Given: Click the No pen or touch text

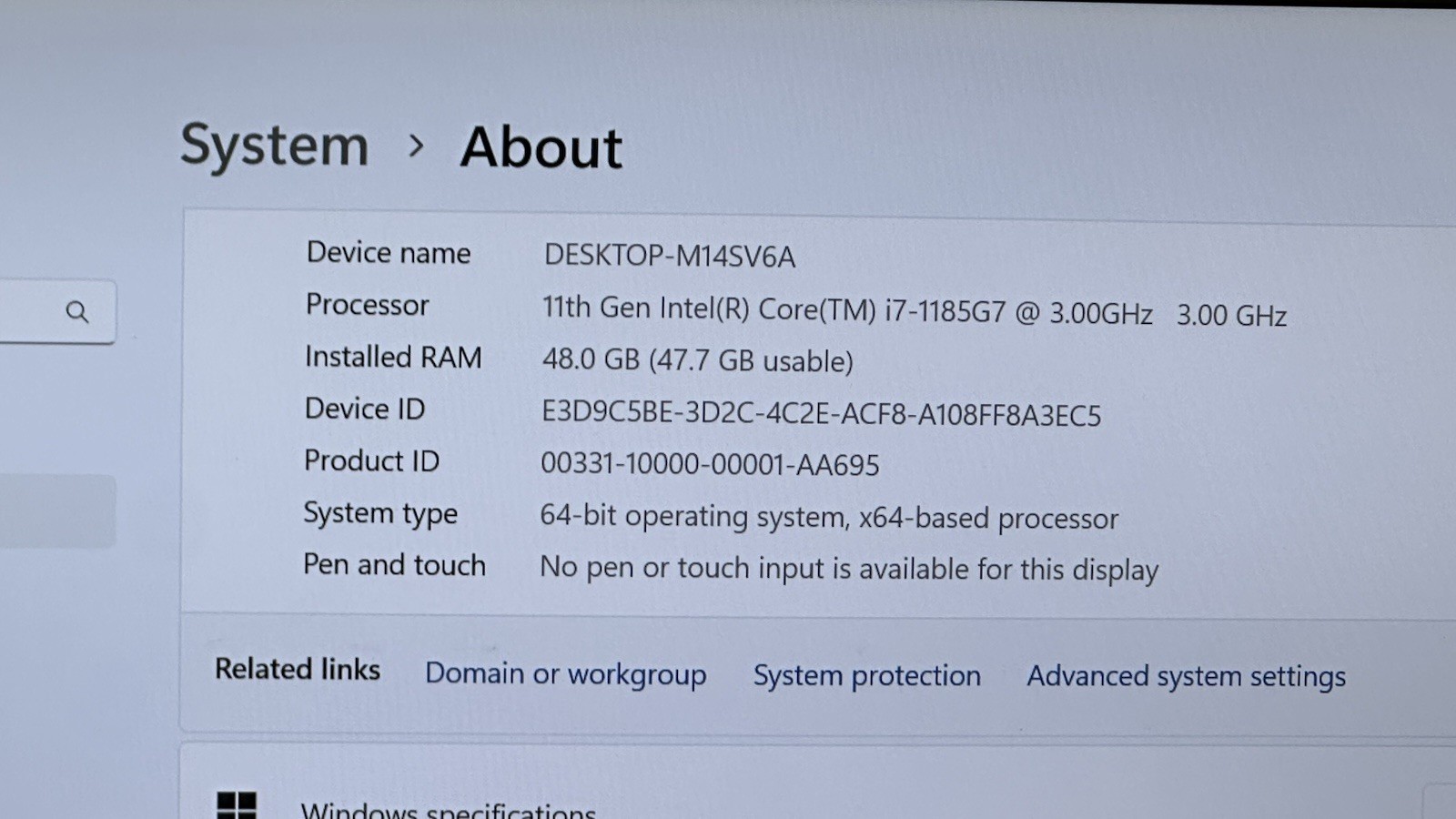Looking at the screenshot, I should 848,570.
